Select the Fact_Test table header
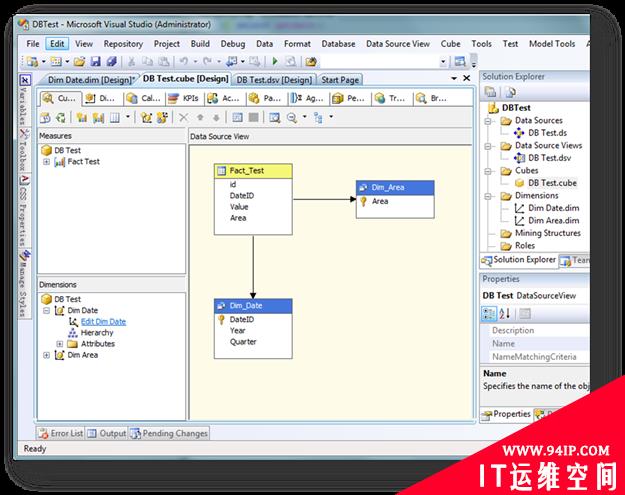The height and width of the screenshot is (495, 625). 253,171
